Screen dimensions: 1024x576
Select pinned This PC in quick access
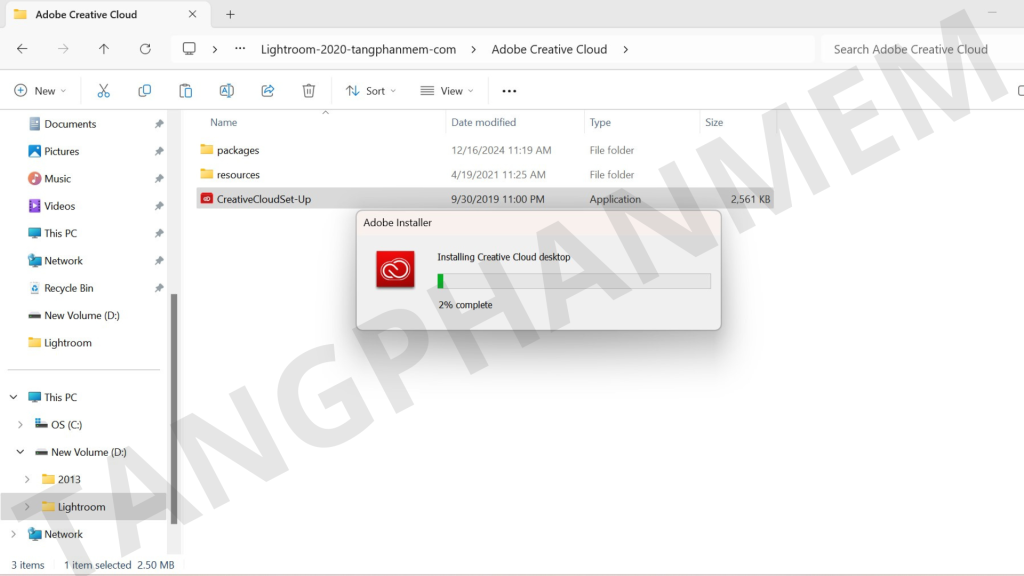tap(60, 233)
